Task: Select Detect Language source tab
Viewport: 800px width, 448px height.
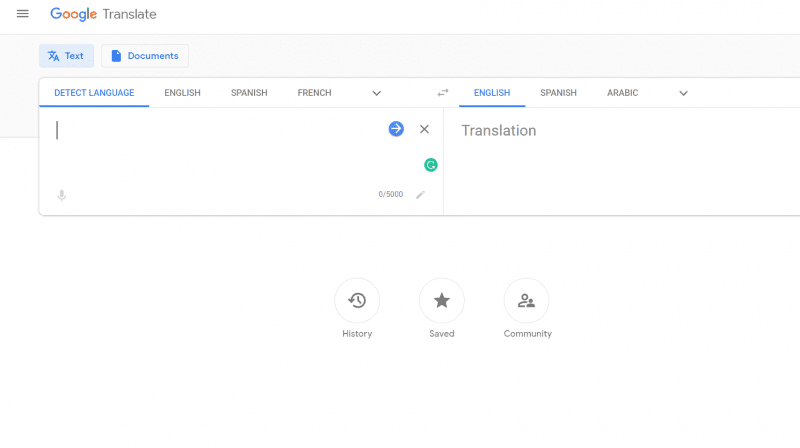Action: click(x=94, y=93)
